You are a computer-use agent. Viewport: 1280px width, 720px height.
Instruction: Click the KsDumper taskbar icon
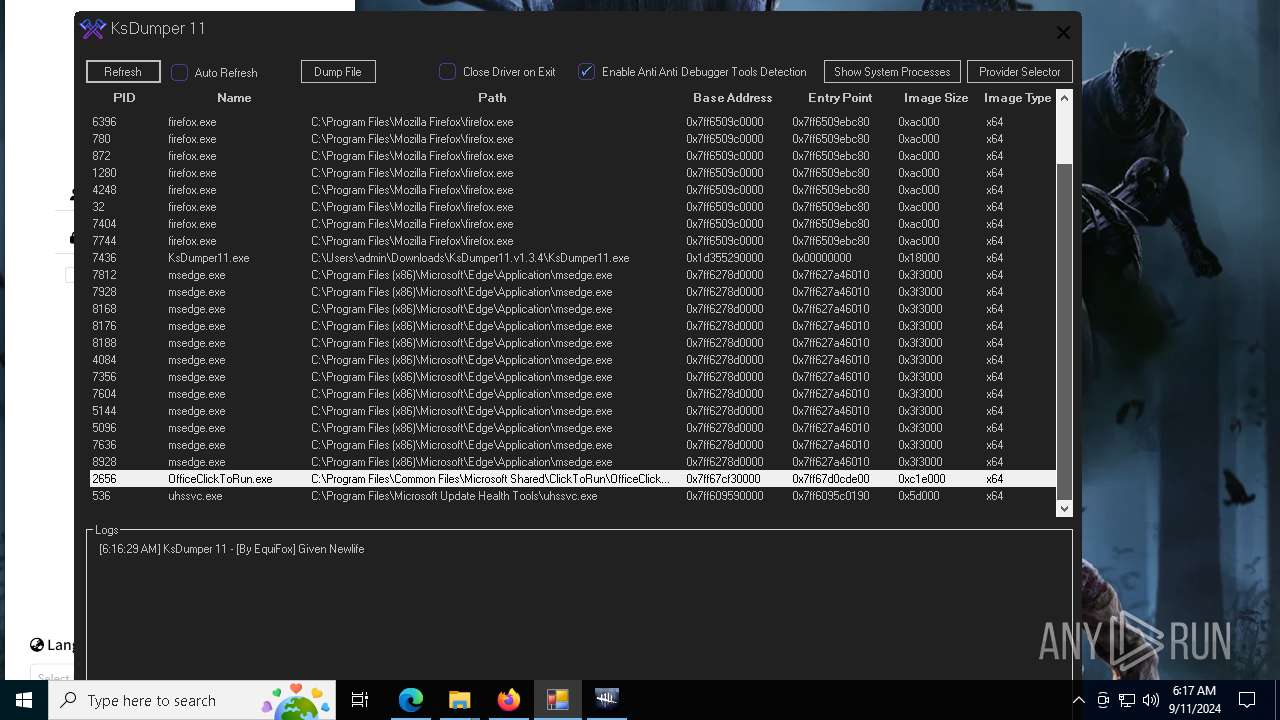click(606, 700)
